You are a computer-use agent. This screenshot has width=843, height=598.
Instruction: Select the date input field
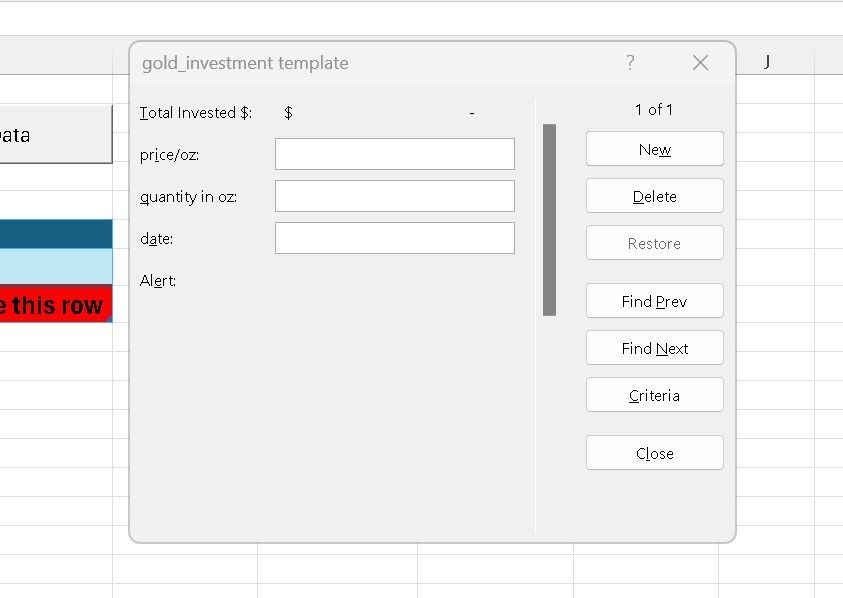pyautogui.click(x=394, y=237)
